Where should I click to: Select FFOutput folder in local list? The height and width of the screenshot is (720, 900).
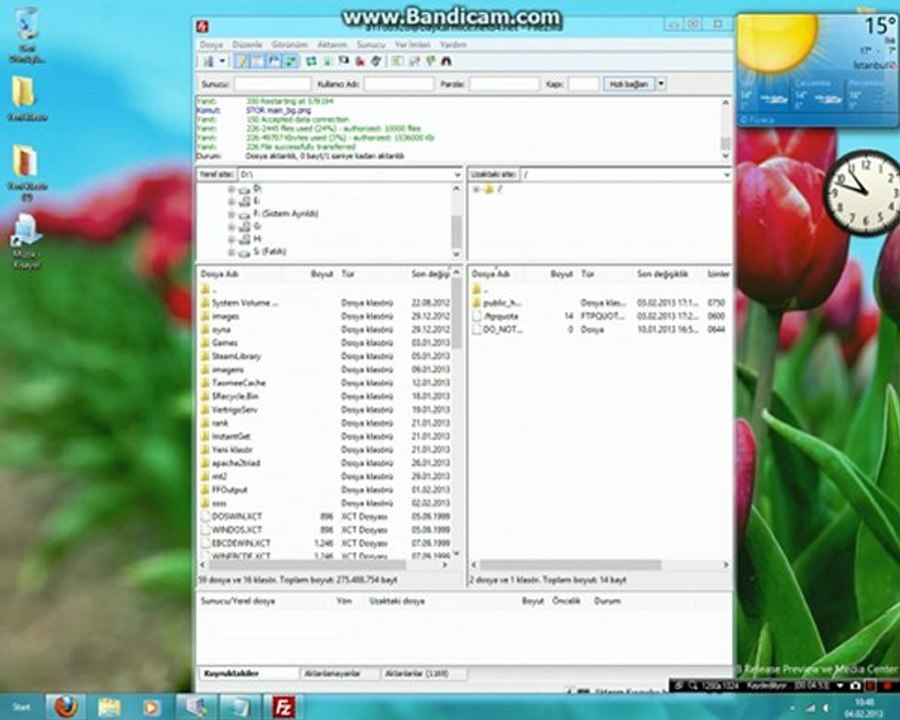click(x=229, y=490)
